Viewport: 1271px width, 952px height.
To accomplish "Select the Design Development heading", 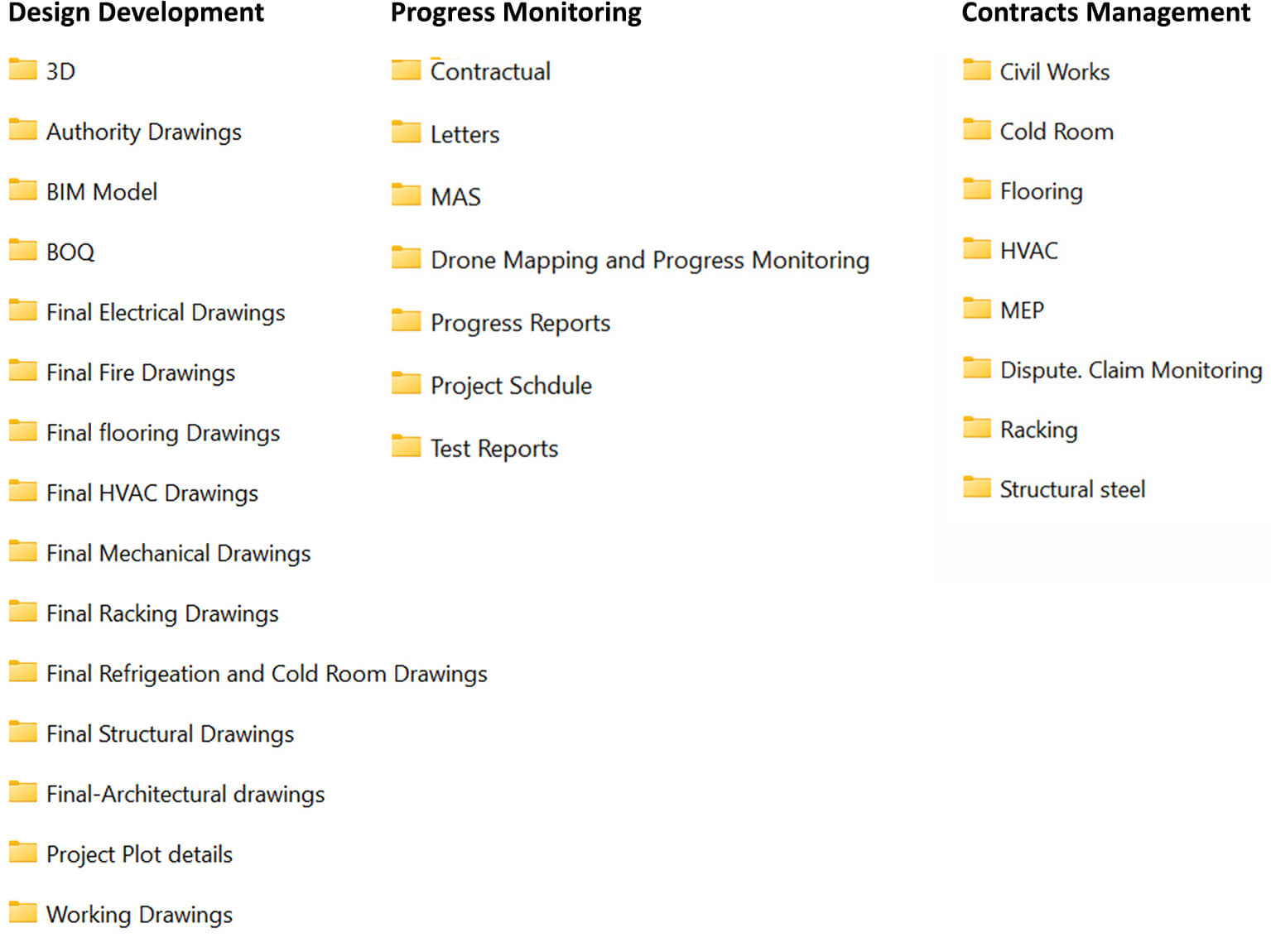I will pos(136,12).
